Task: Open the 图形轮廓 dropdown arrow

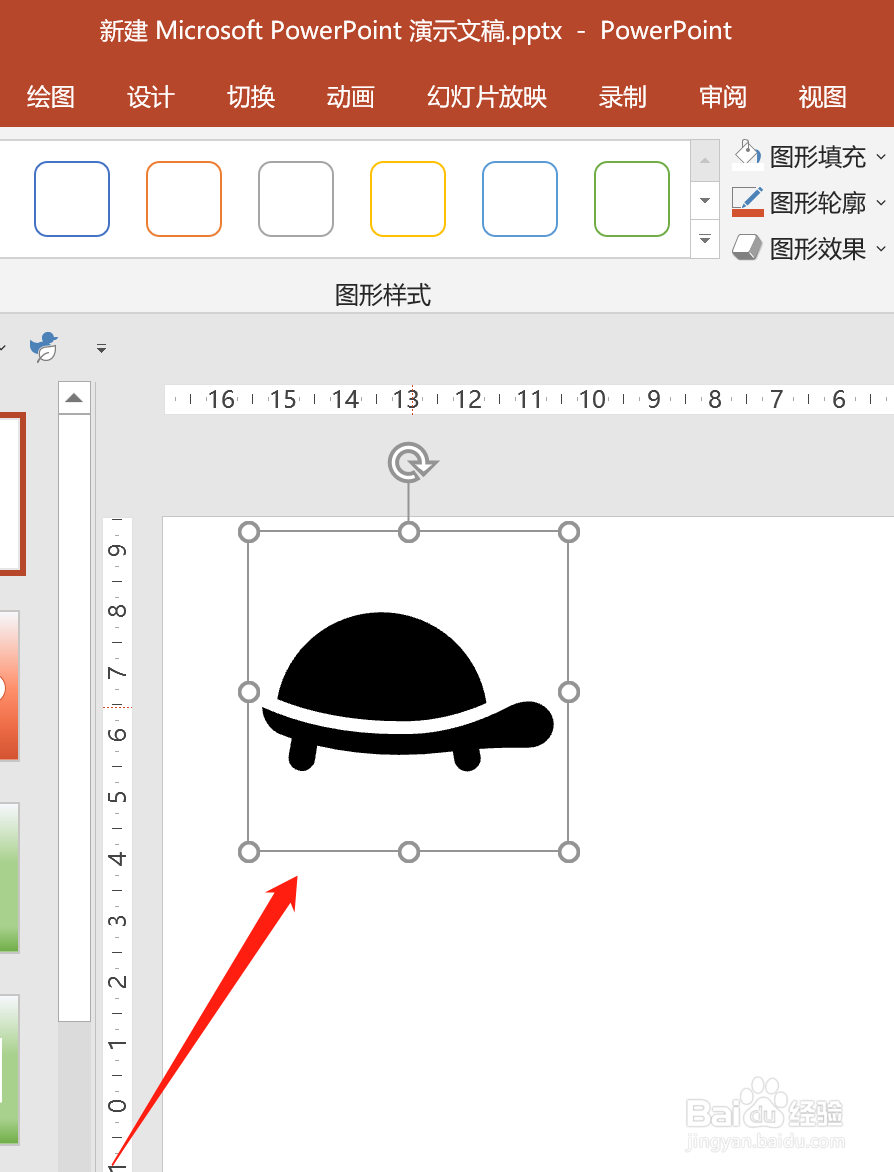Action: click(881, 203)
